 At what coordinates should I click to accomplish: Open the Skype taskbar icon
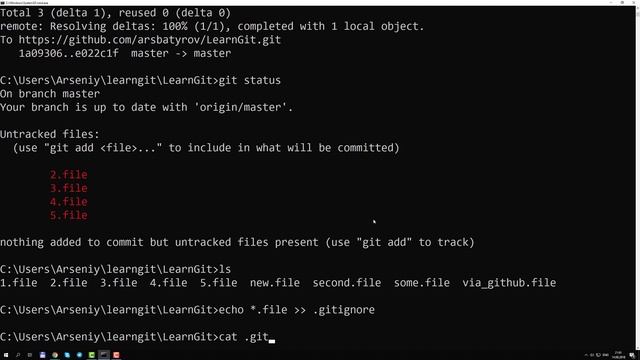click(67, 355)
